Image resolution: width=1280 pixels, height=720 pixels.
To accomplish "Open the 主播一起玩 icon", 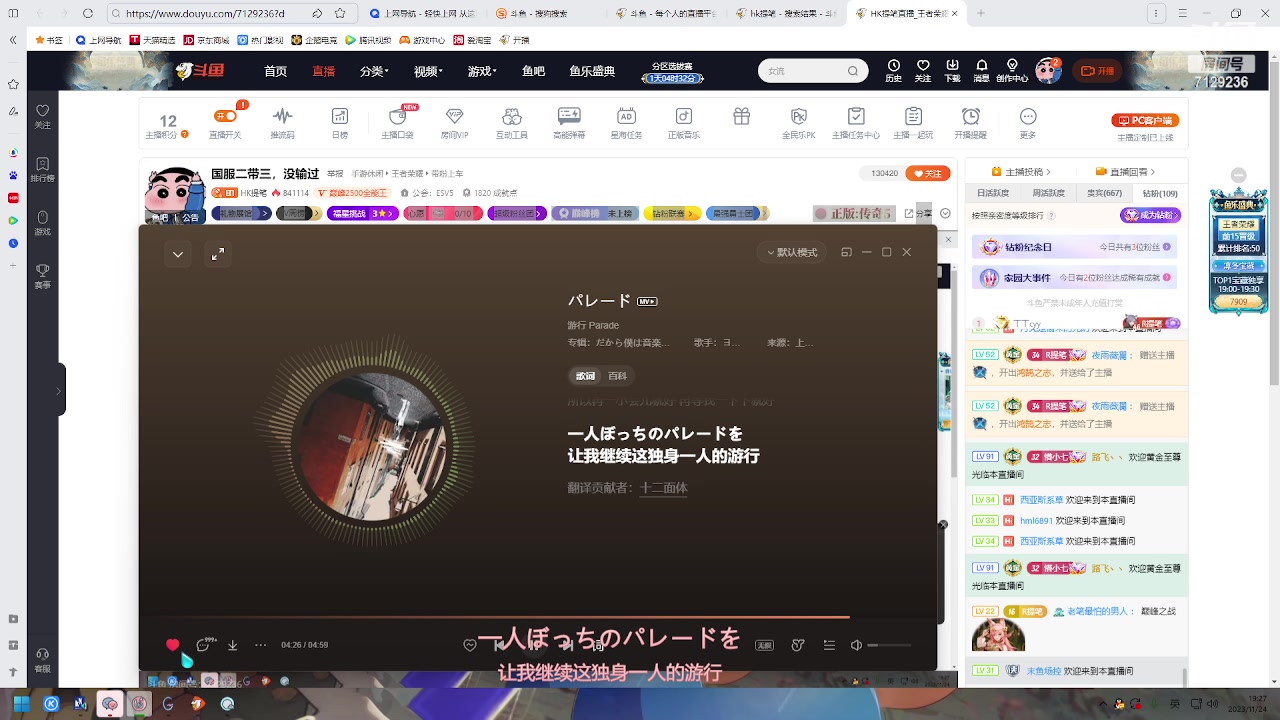I will [x=913, y=122].
